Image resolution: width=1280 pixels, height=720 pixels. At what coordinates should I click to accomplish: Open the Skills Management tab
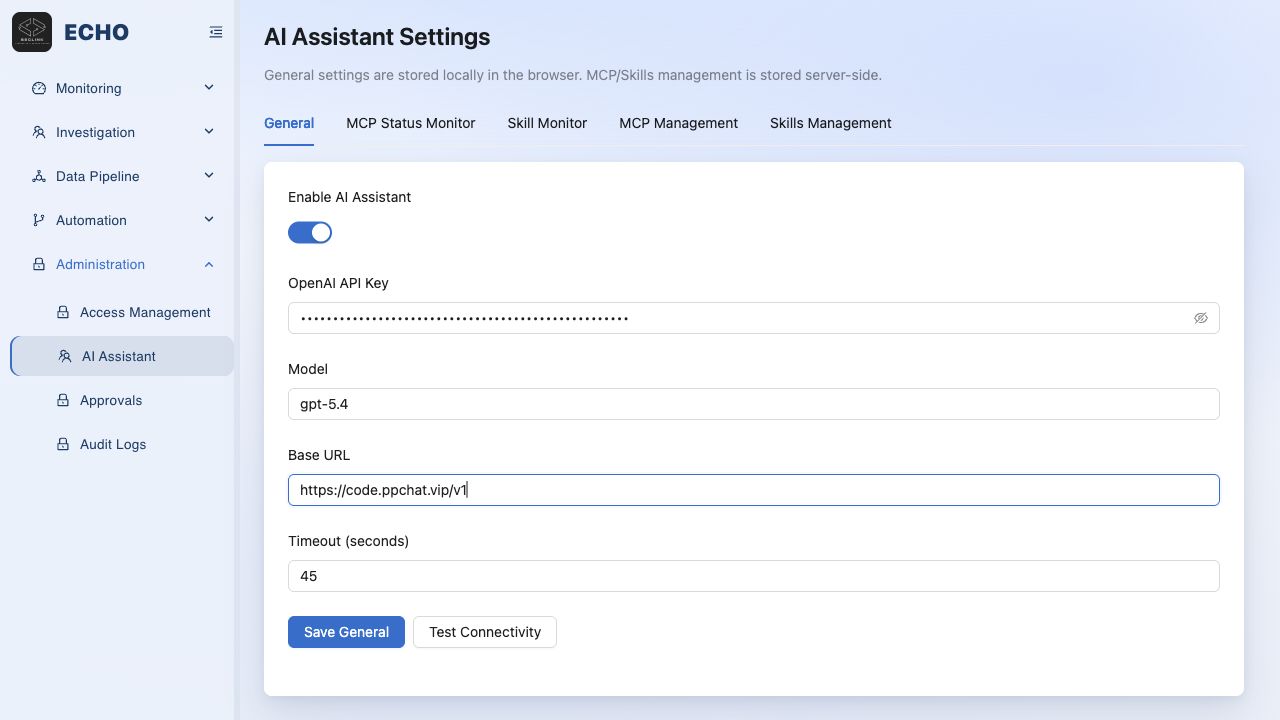click(x=831, y=123)
